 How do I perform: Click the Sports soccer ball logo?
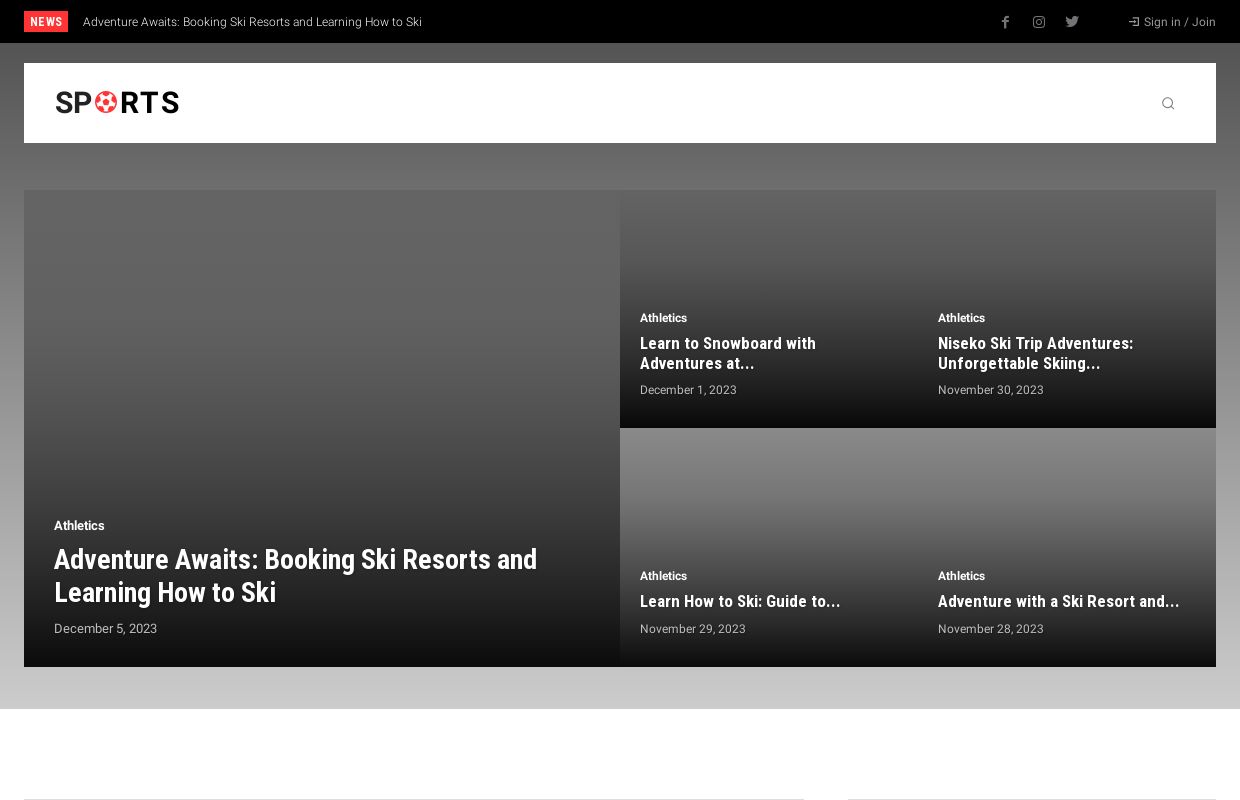tap(117, 103)
